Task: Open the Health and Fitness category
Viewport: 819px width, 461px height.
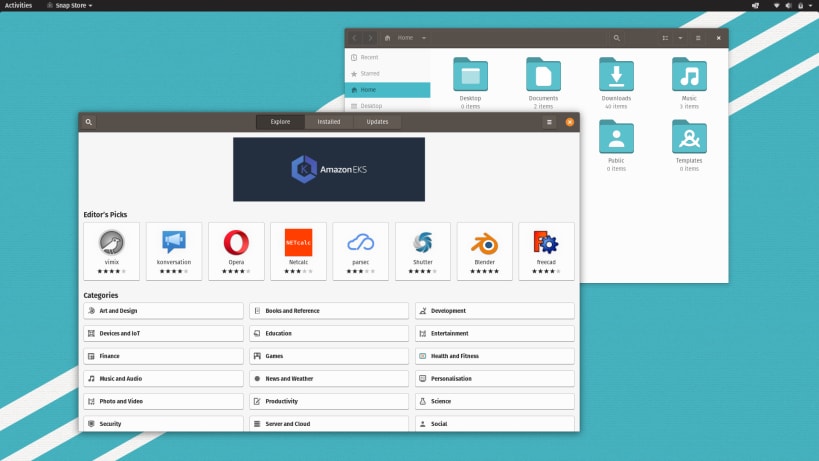Action: coord(495,356)
